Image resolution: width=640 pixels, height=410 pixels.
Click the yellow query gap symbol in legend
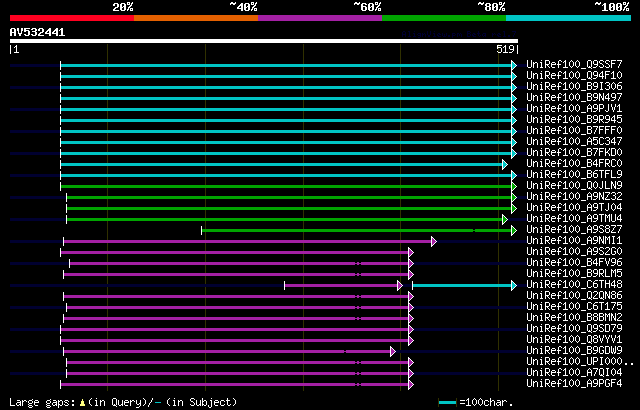(x=82, y=403)
